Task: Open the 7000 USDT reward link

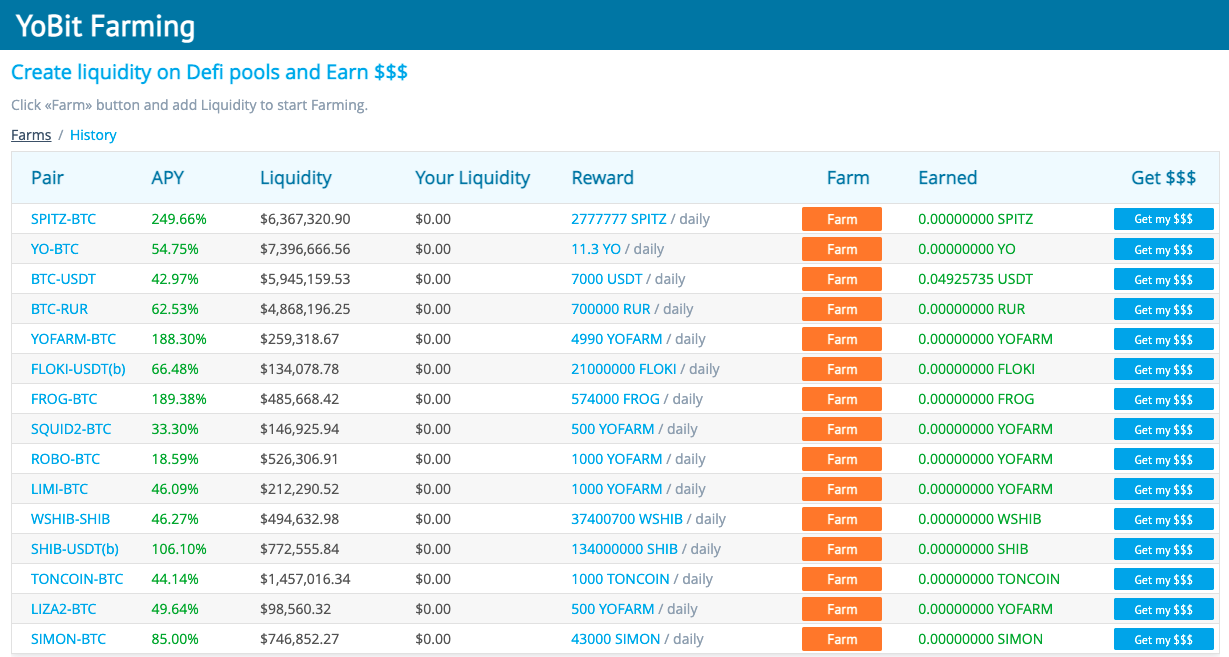Action: coord(606,279)
